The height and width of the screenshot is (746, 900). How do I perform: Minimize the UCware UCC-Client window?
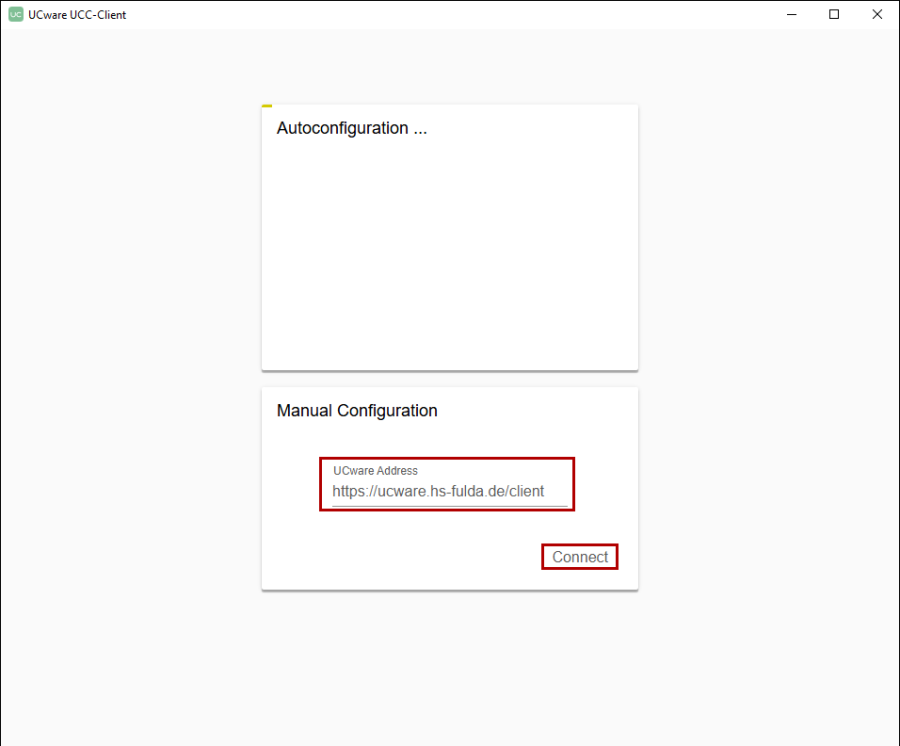[792, 14]
